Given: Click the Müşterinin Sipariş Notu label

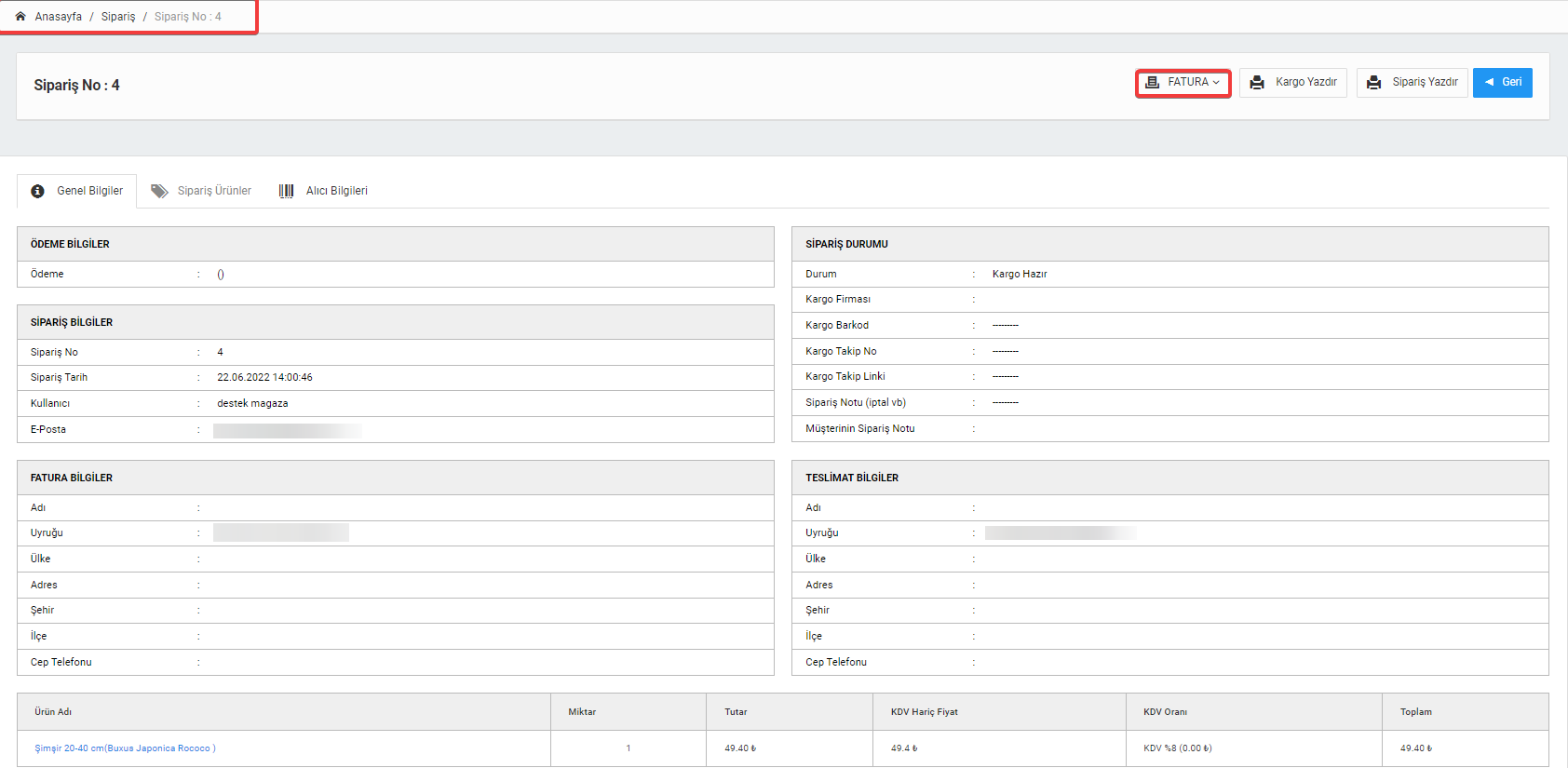Looking at the screenshot, I should 860,429.
